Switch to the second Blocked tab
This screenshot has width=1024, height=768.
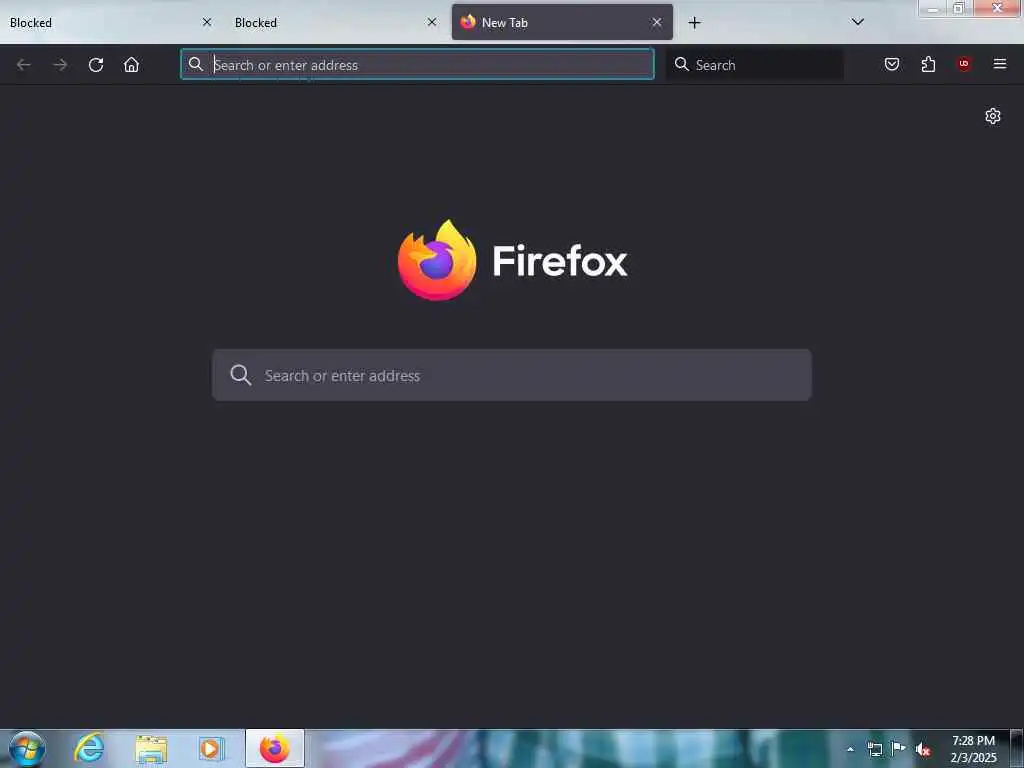point(337,23)
